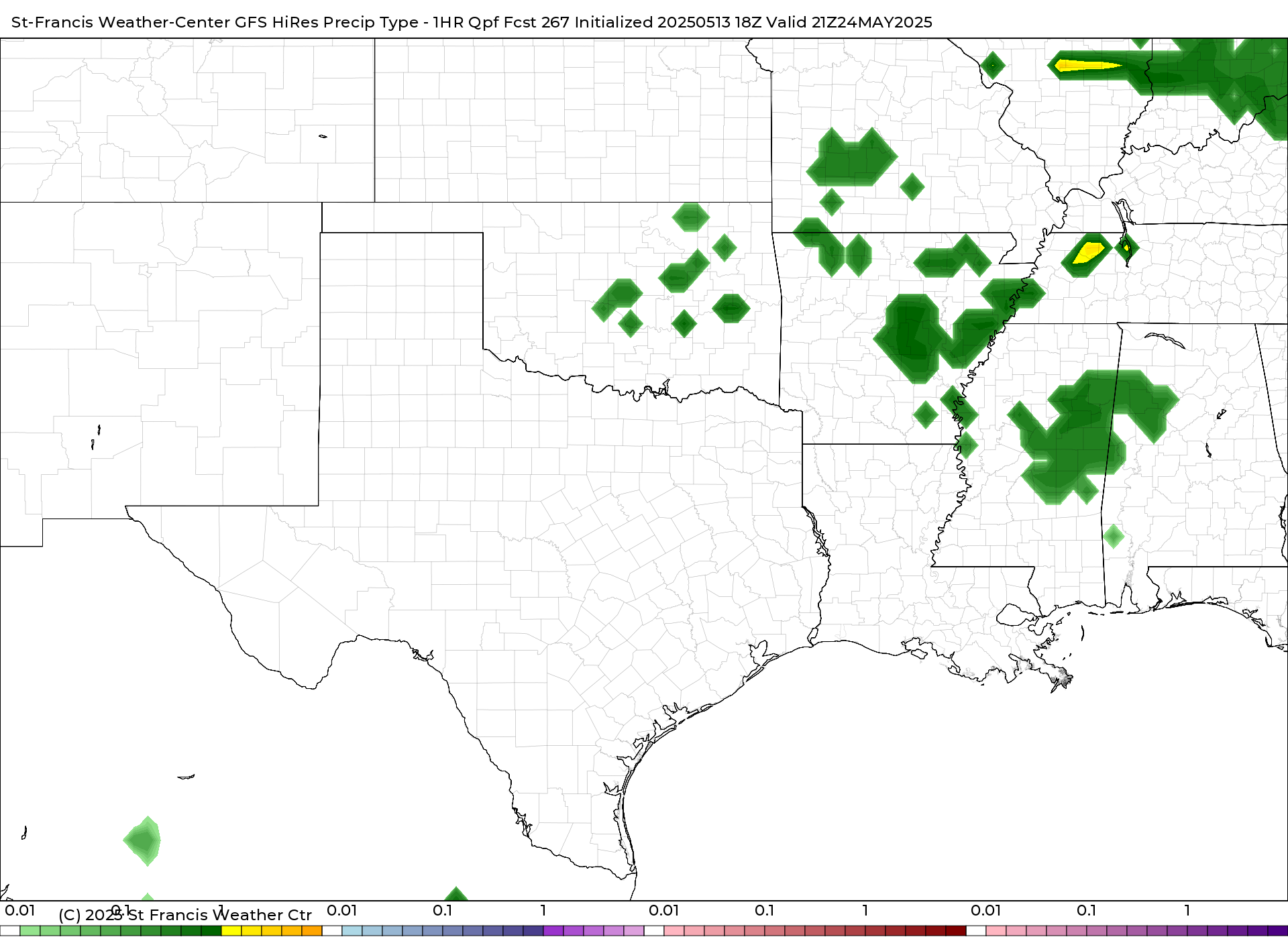Click the light green precipitation blob in the bottom-left map corner
1288x939 pixels.
pyautogui.click(x=142, y=841)
